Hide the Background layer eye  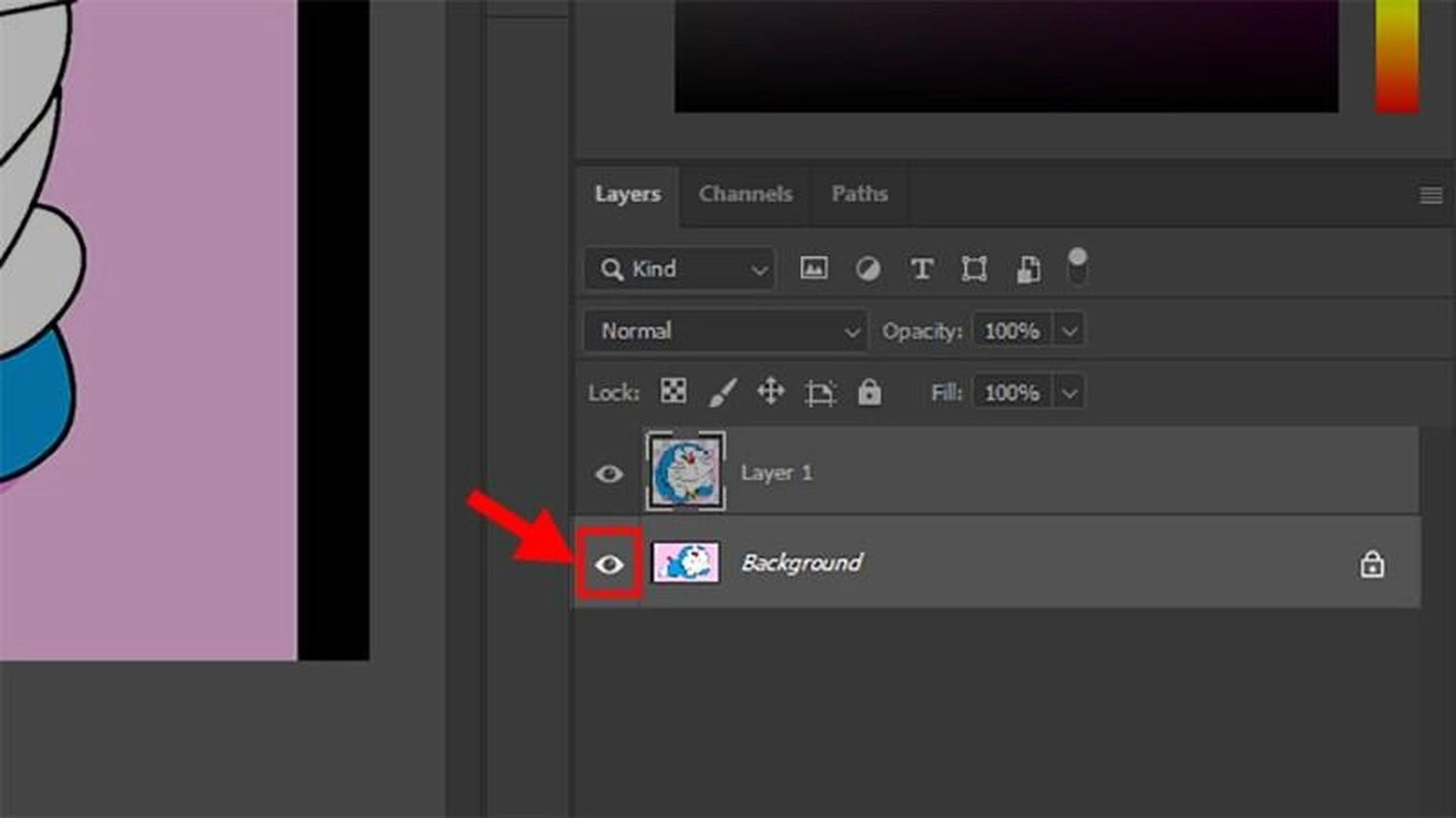pyautogui.click(x=609, y=564)
